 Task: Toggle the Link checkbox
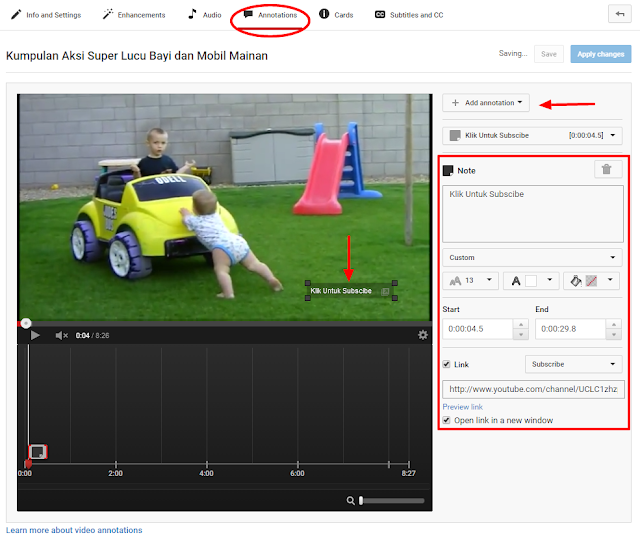click(x=447, y=364)
